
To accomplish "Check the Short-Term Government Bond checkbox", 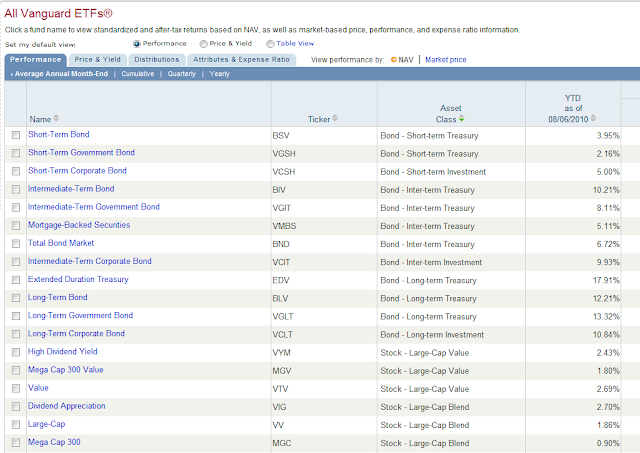I will coord(16,153).
